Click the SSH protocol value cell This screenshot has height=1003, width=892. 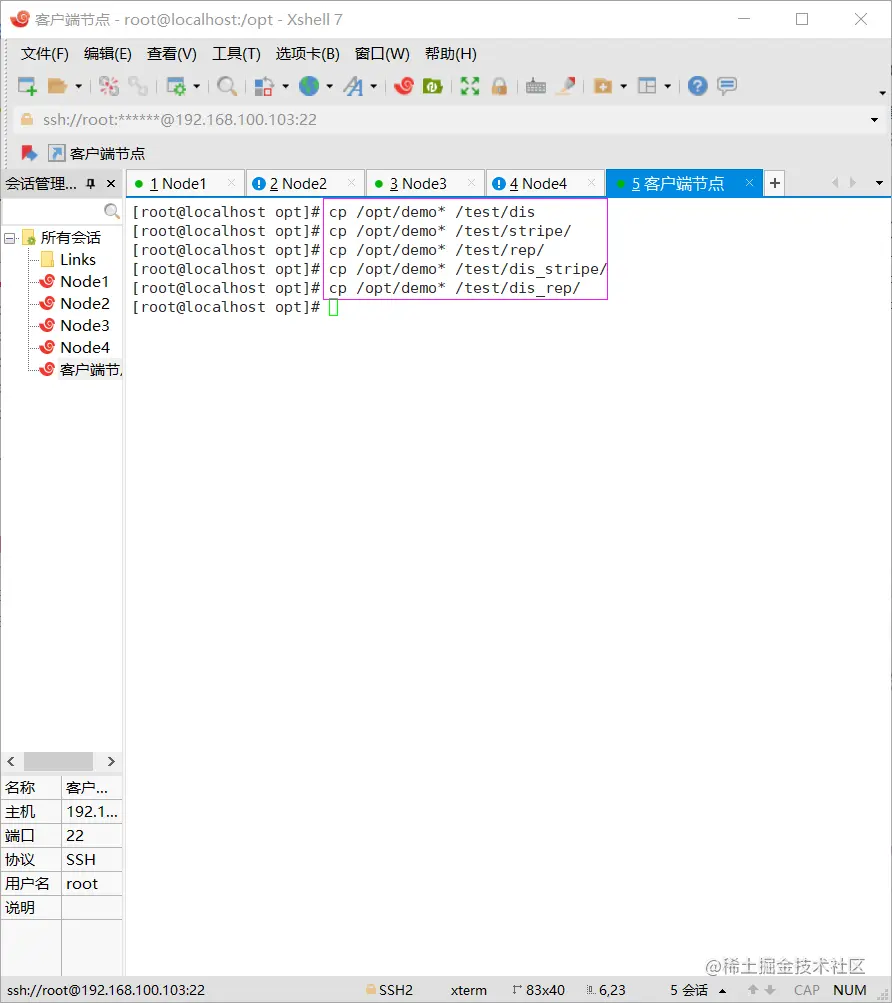tap(92, 860)
